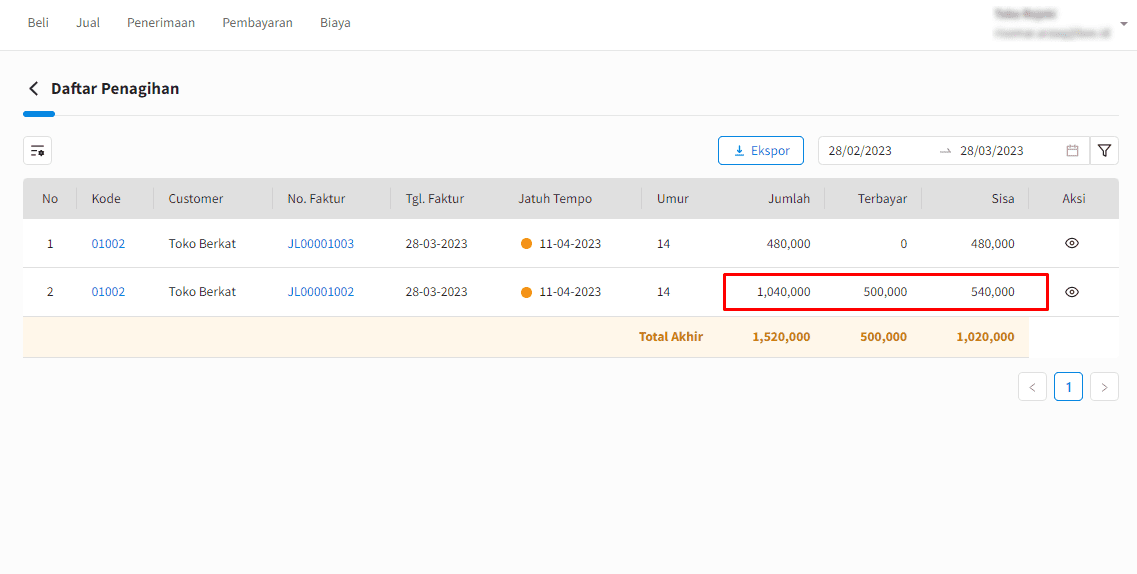Screen dimensions: 1137x574
Task: Go to the previous page arrow
Action: click(1032, 387)
